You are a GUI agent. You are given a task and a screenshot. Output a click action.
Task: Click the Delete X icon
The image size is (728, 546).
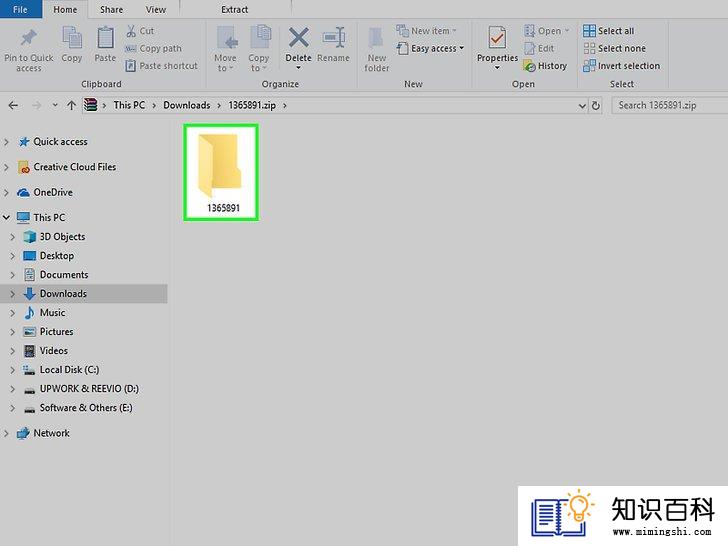pos(298,38)
